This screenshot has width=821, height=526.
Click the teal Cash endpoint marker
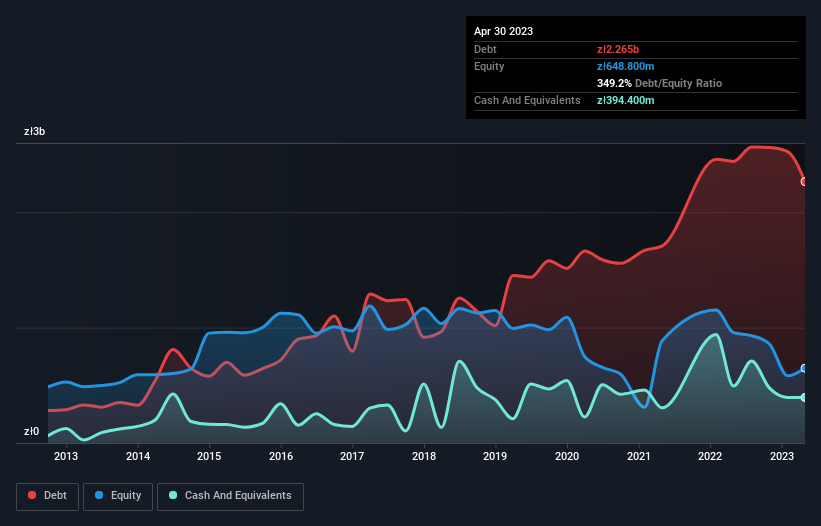pyautogui.click(x=804, y=398)
